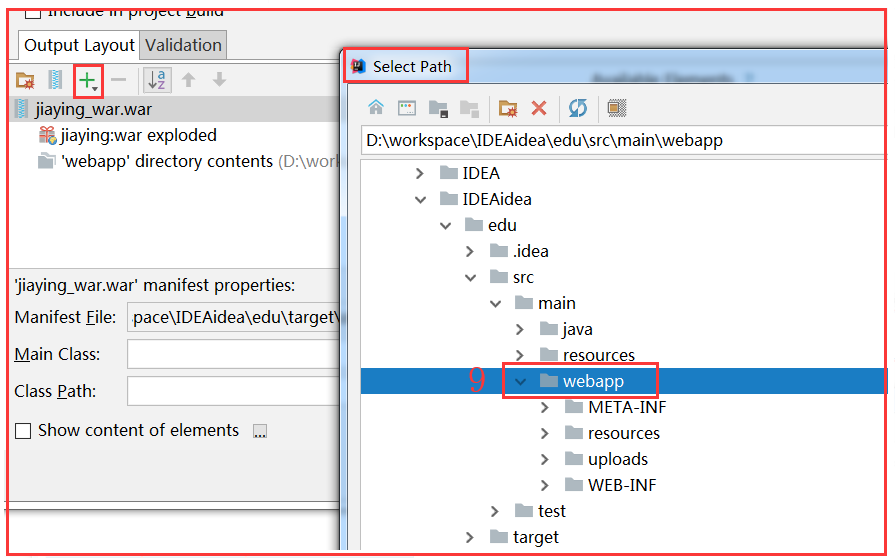
Task: Click the create directory icon in Output Layout
Action: click(25, 80)
